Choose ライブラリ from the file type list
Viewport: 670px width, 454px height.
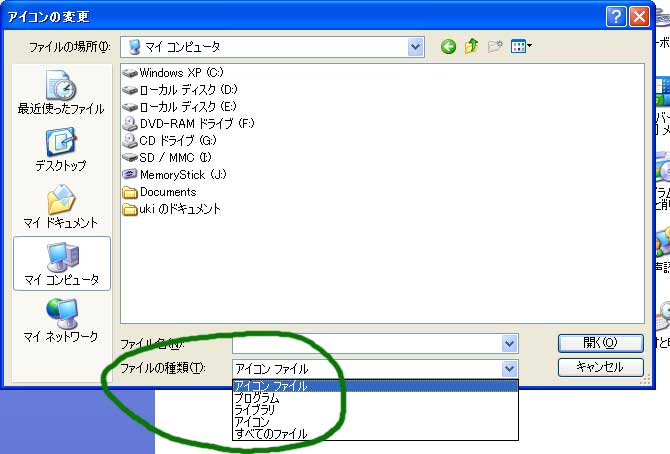coord(255,410)
